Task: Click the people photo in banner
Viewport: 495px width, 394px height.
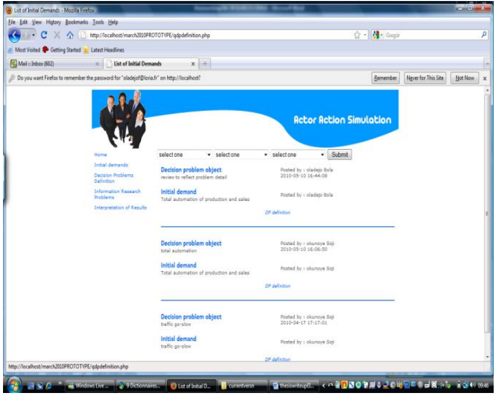Action: pos(123,119)
